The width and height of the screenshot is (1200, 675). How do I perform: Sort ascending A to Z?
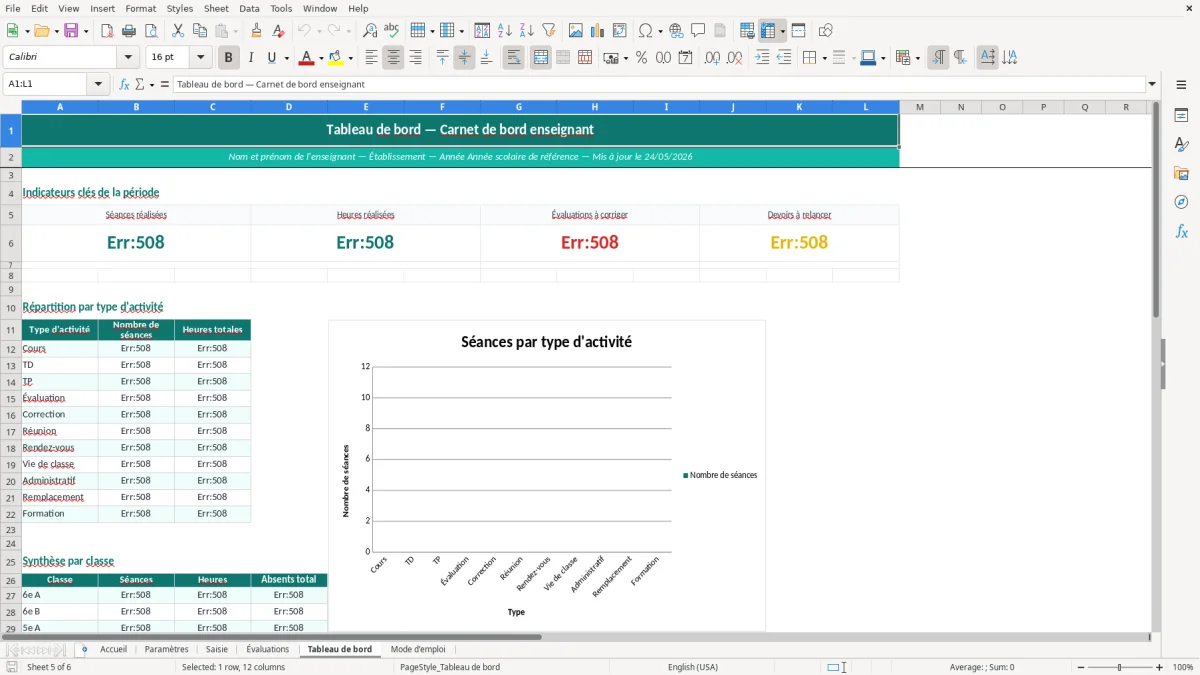coord(504,31)
